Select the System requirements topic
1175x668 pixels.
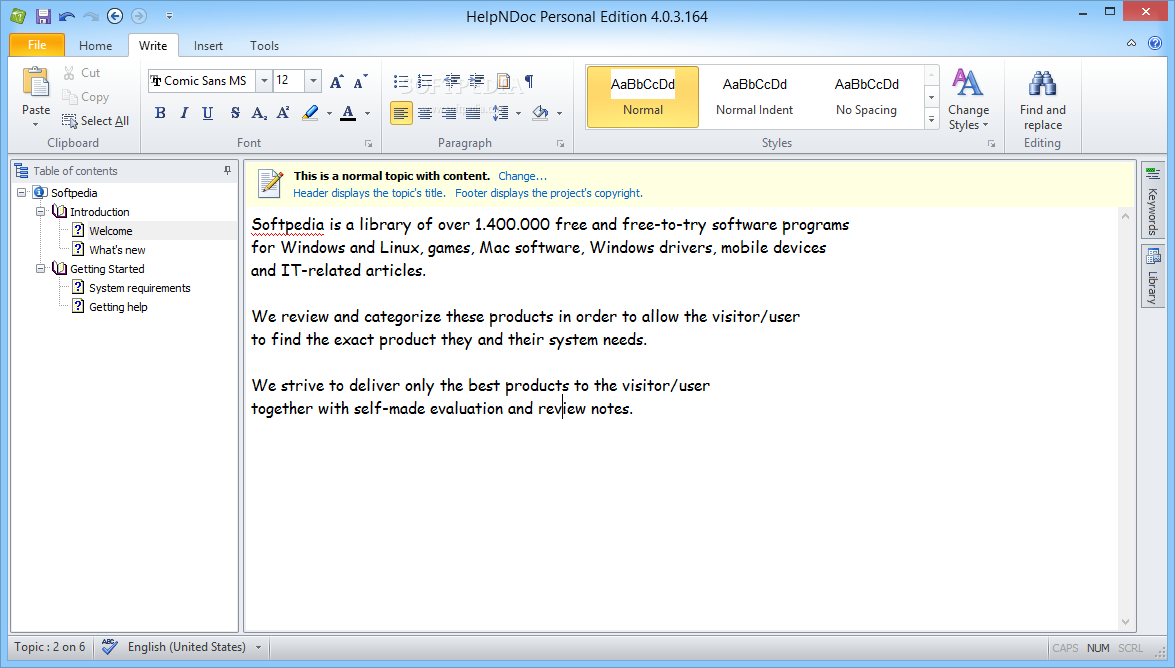pos(139,288)
